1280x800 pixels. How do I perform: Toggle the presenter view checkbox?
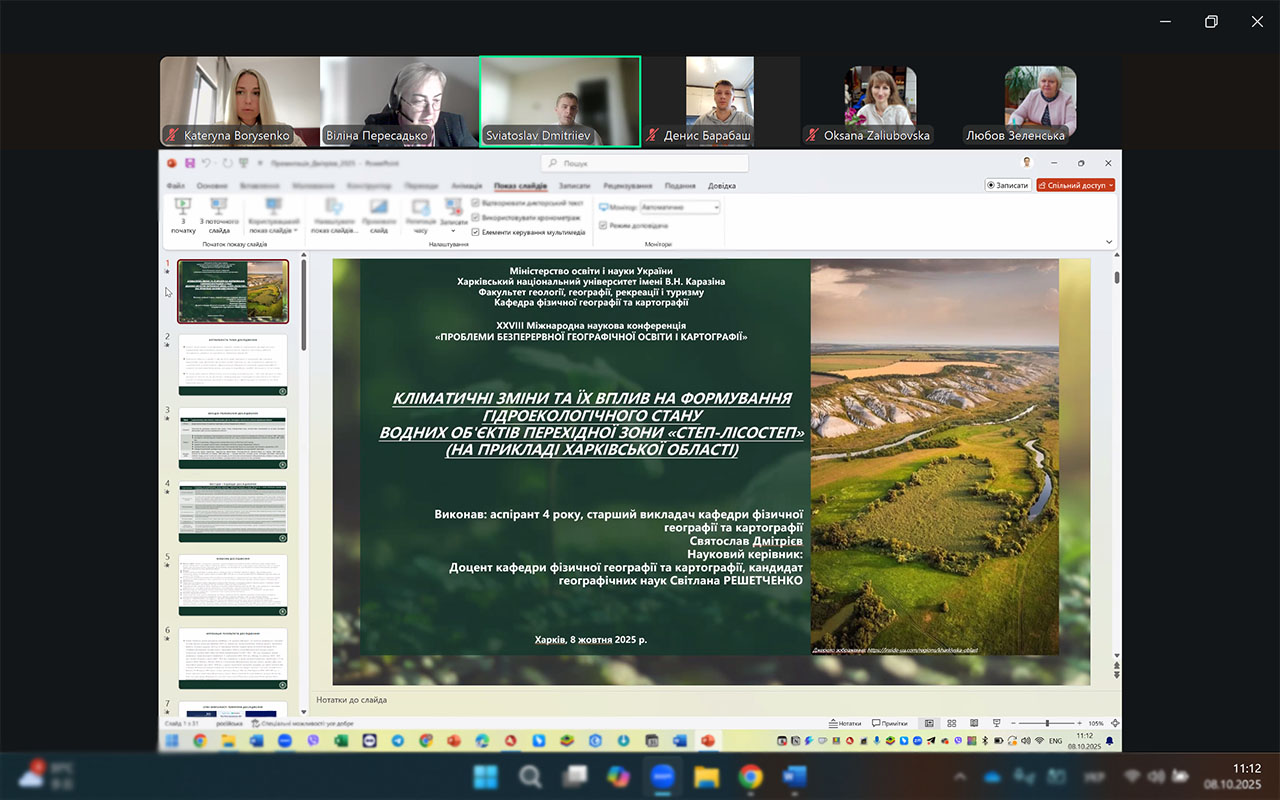(603, 226)
